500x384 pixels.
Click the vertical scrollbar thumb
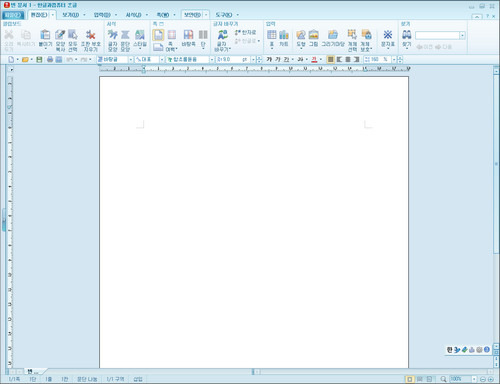pos(496,163)
